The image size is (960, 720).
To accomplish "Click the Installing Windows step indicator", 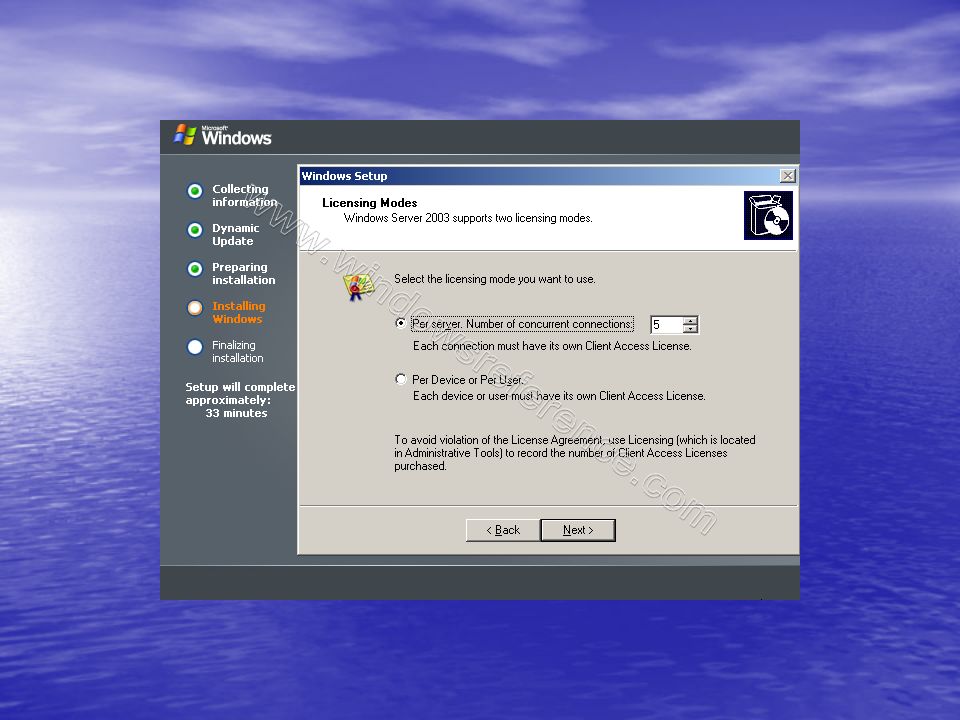I will pos(195,308).
